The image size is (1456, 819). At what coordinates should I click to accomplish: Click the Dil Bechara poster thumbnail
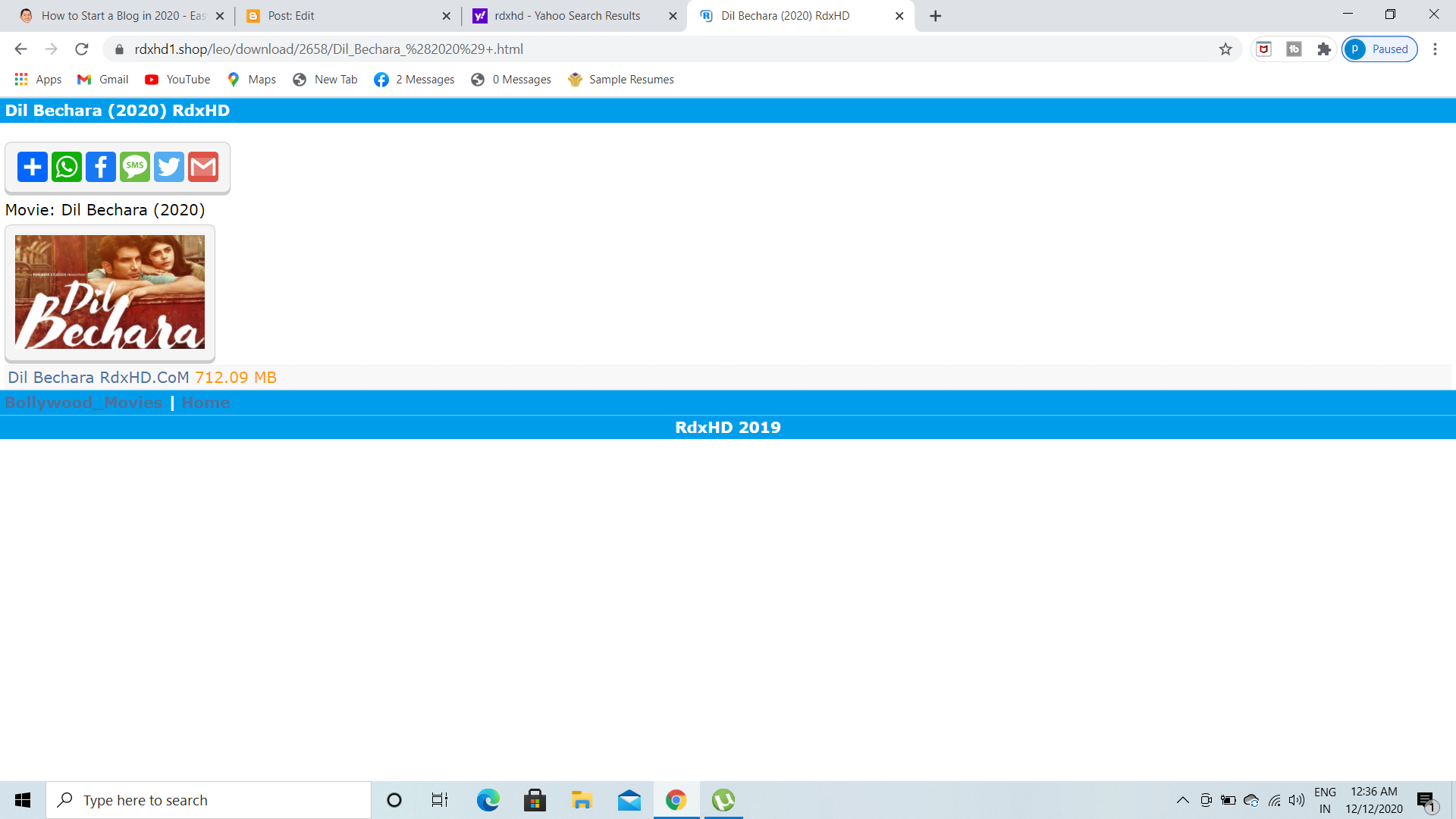(x=110, y=292)
